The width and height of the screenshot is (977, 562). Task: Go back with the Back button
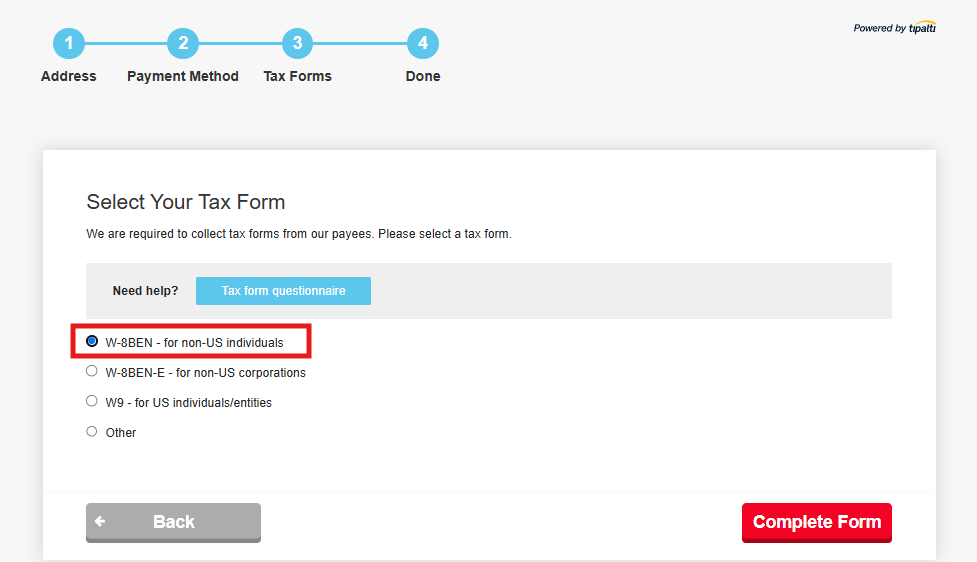pos(173,522)
